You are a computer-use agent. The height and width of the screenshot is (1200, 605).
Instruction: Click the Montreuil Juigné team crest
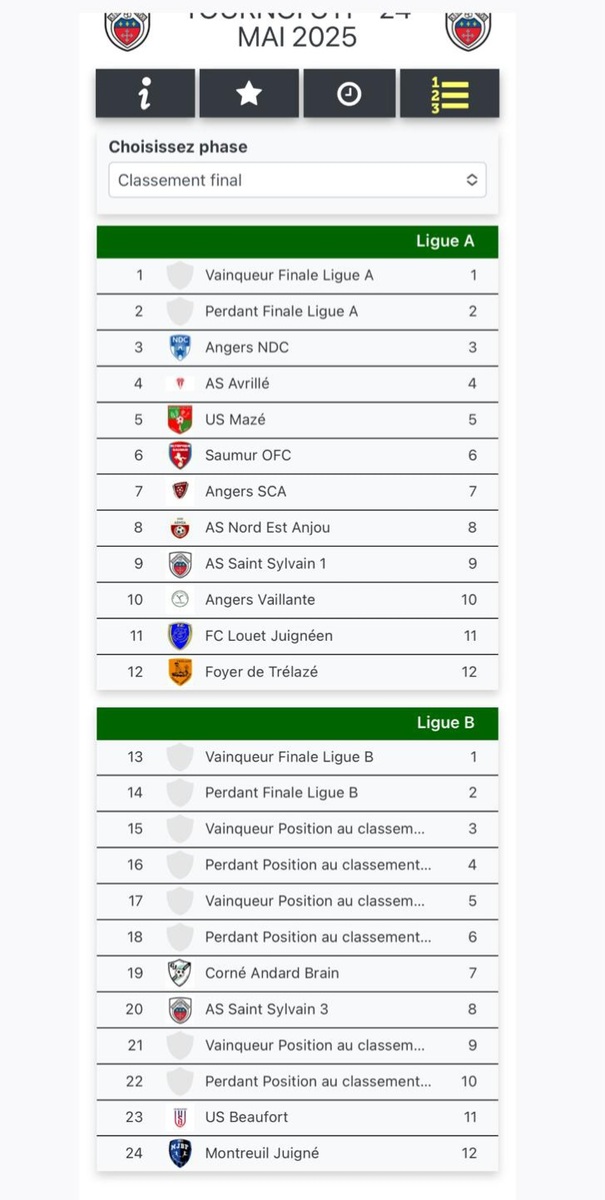point(180,1153)
